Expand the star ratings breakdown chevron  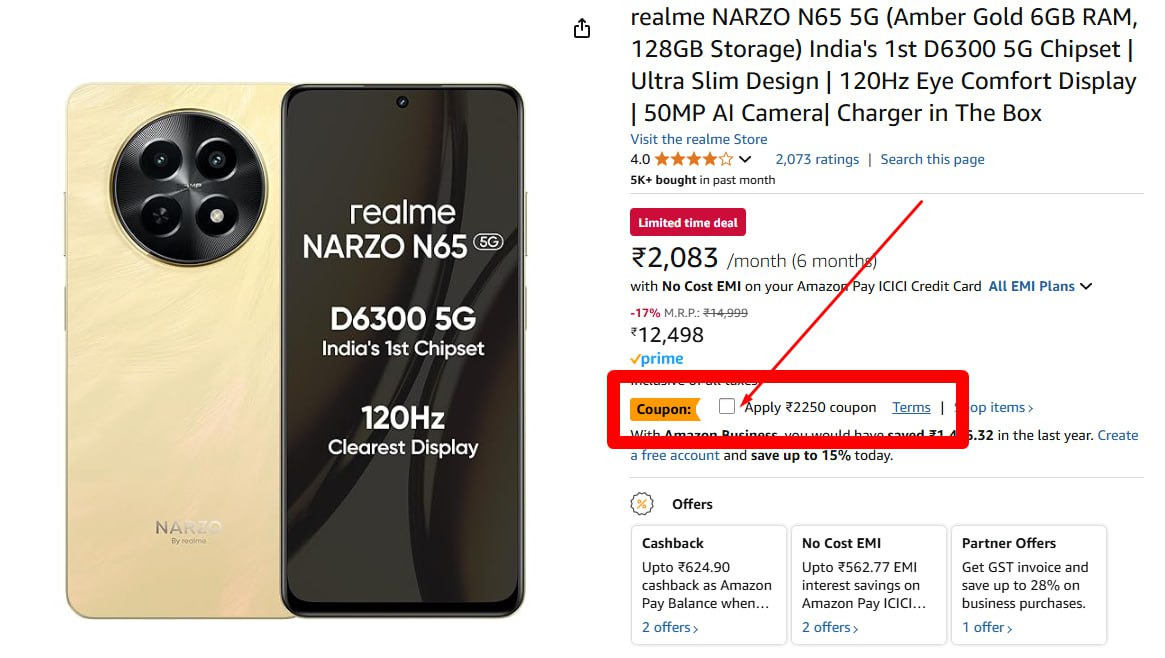(x=745, y=159)
